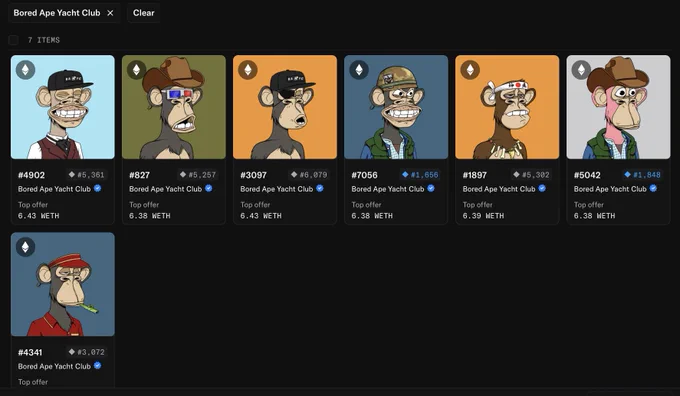The image size is (680, 396).
Task: Click the verified badge under #1897
Action: click(x=542, y=188)
